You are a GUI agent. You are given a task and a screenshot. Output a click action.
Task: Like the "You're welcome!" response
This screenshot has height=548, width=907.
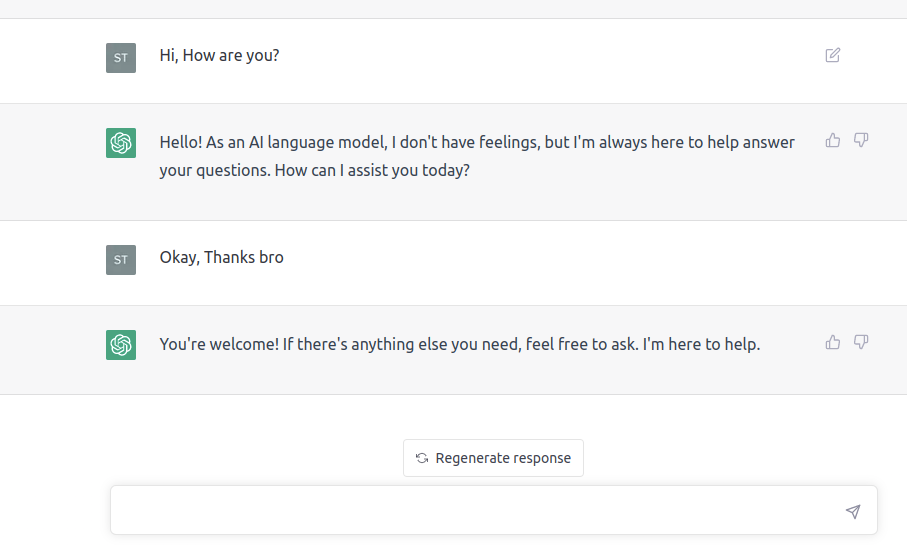point(832,342)
